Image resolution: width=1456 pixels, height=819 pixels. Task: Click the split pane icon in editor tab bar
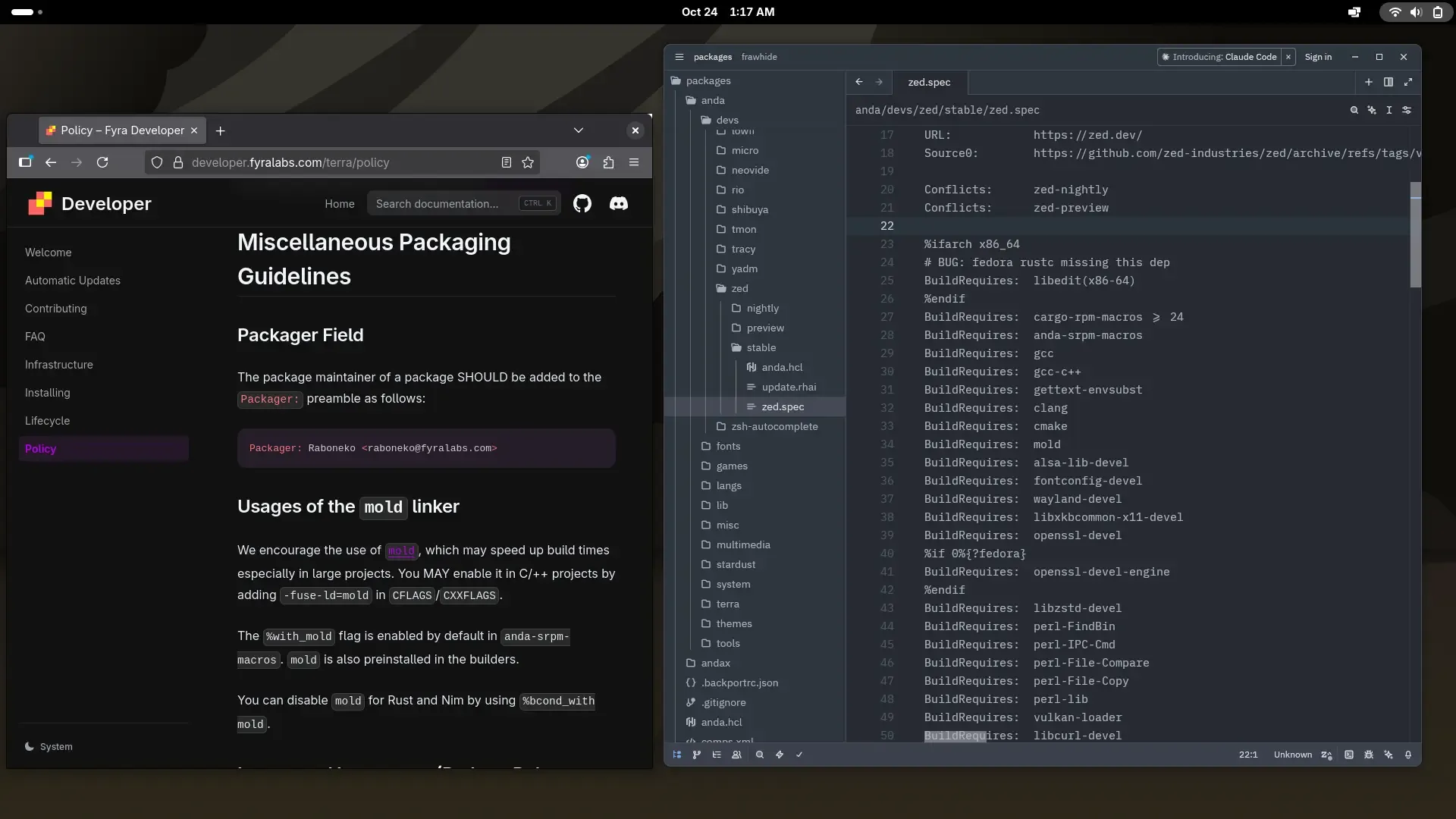[1389, 82]
